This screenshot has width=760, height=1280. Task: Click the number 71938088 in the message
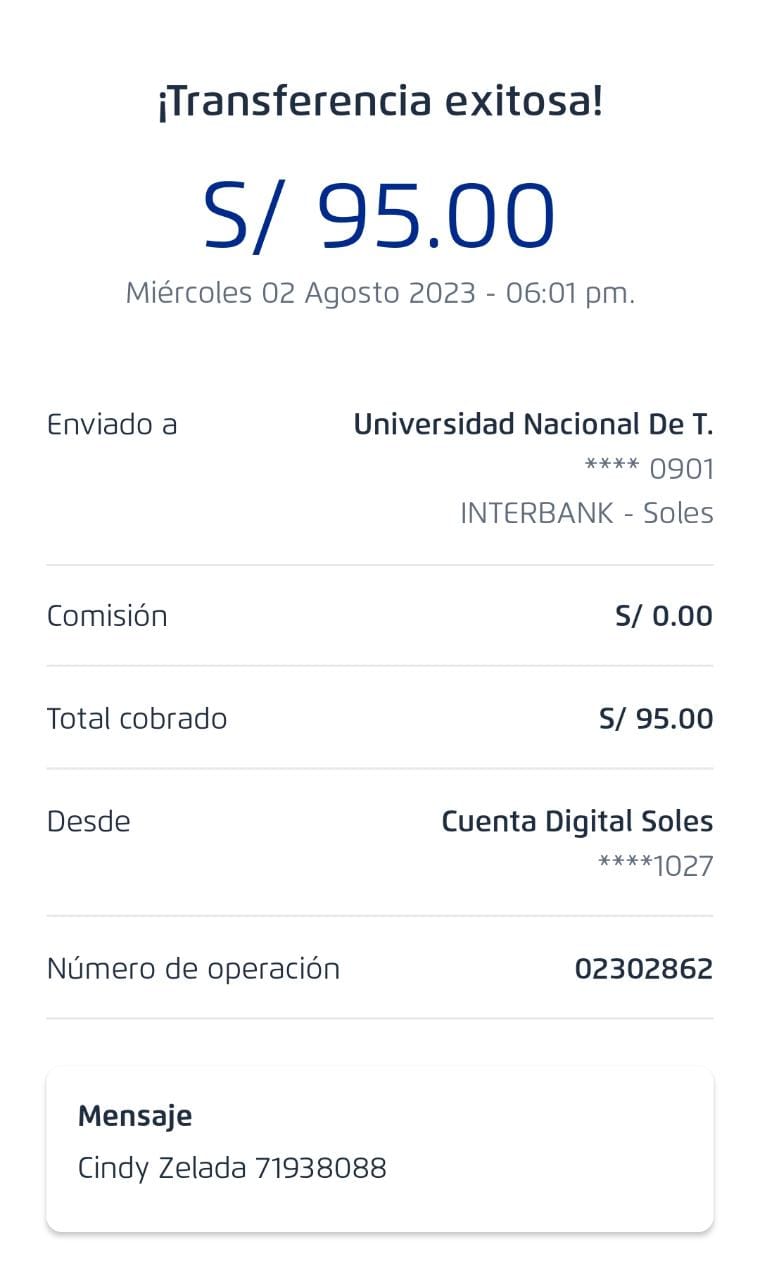click(320, 1168)
